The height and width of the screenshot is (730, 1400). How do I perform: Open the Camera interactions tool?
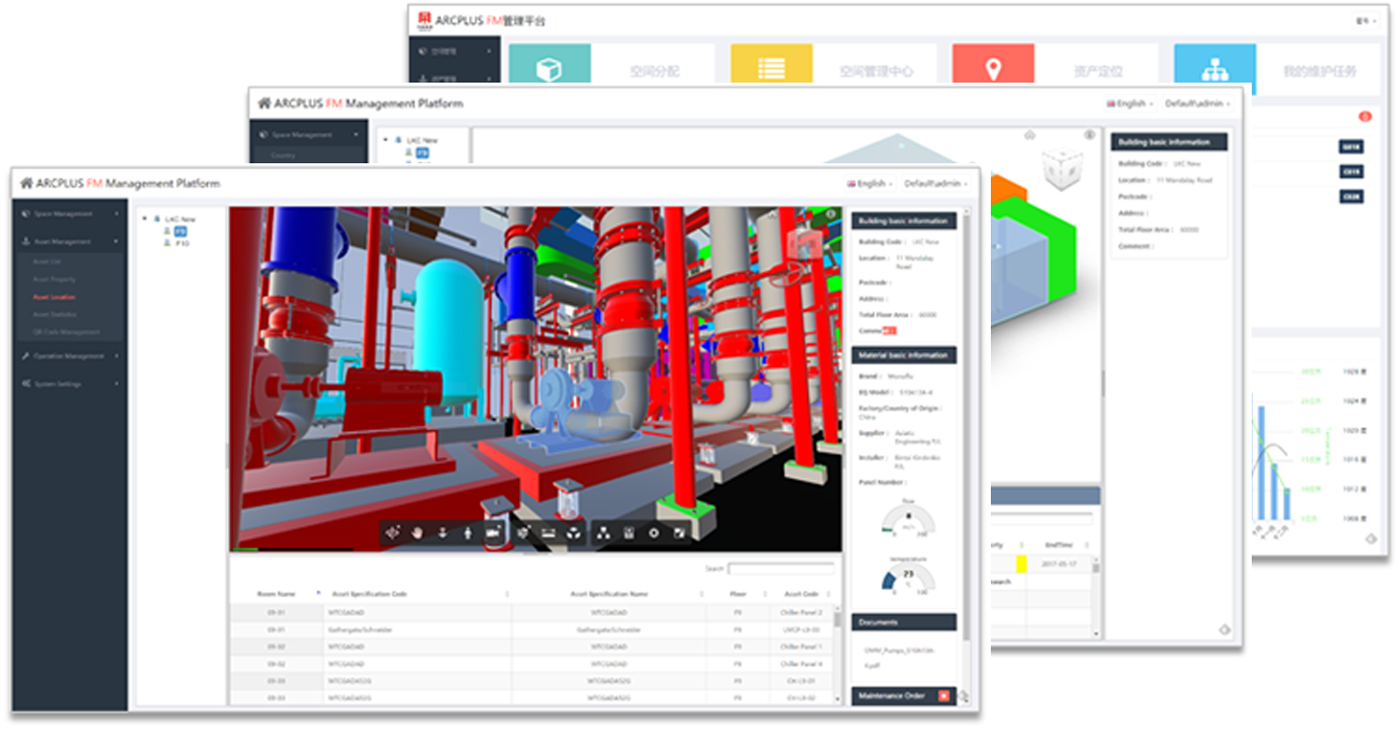(x=493, y=534)
